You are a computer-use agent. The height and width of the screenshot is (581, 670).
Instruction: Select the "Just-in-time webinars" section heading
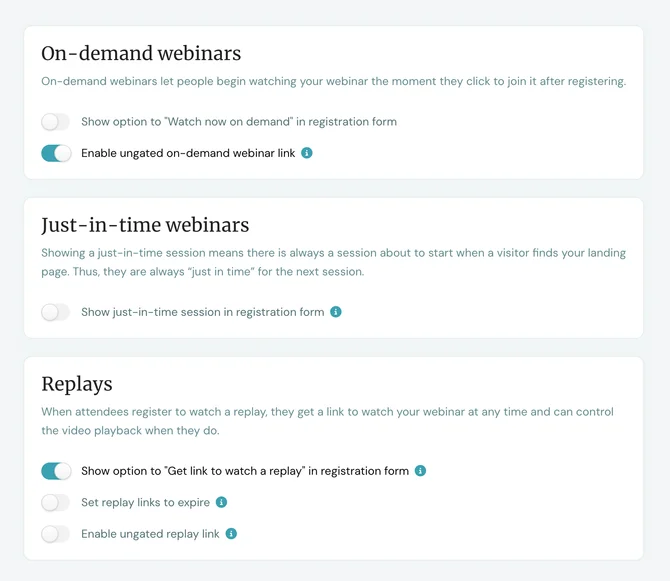coord(145,225)
